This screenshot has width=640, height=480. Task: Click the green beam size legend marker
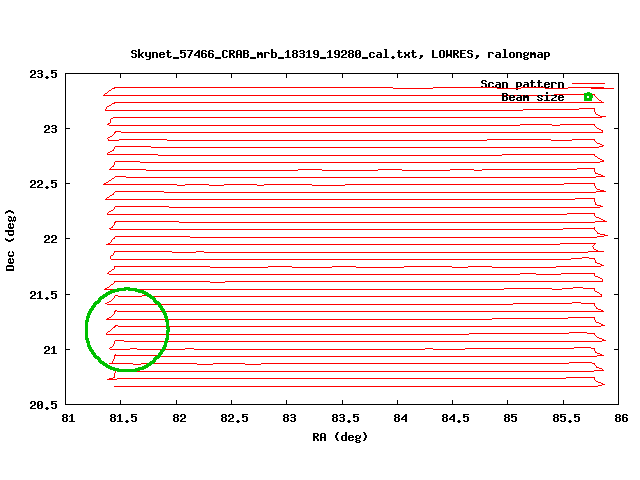click(x=588, y=97)
